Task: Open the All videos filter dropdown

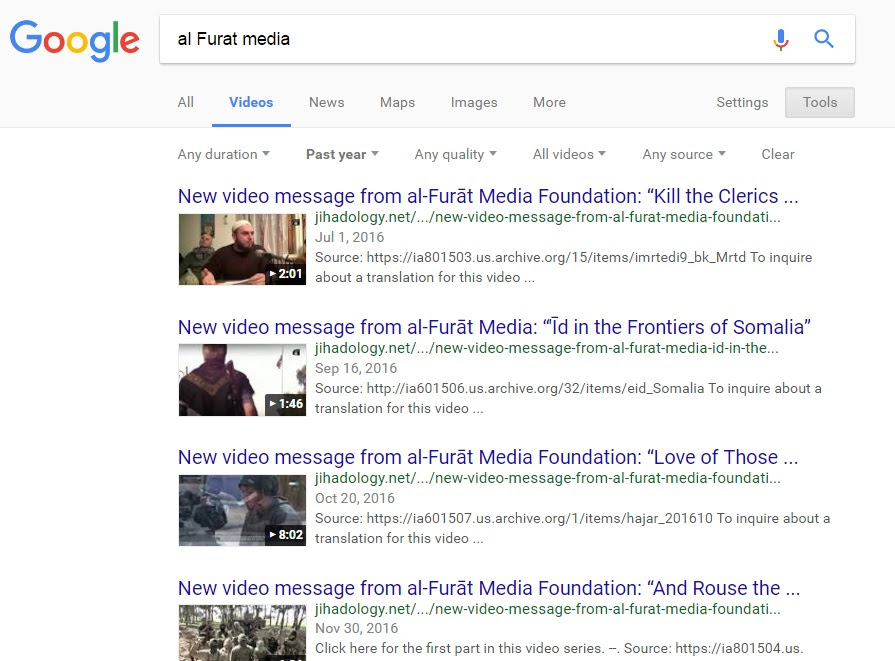Action: [569, 154]
